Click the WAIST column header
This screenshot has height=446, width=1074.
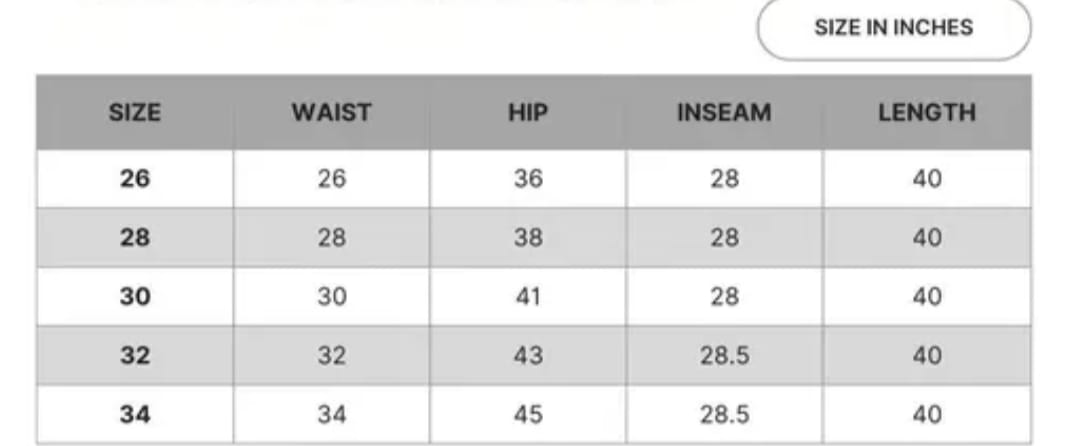tap(331, 113)
